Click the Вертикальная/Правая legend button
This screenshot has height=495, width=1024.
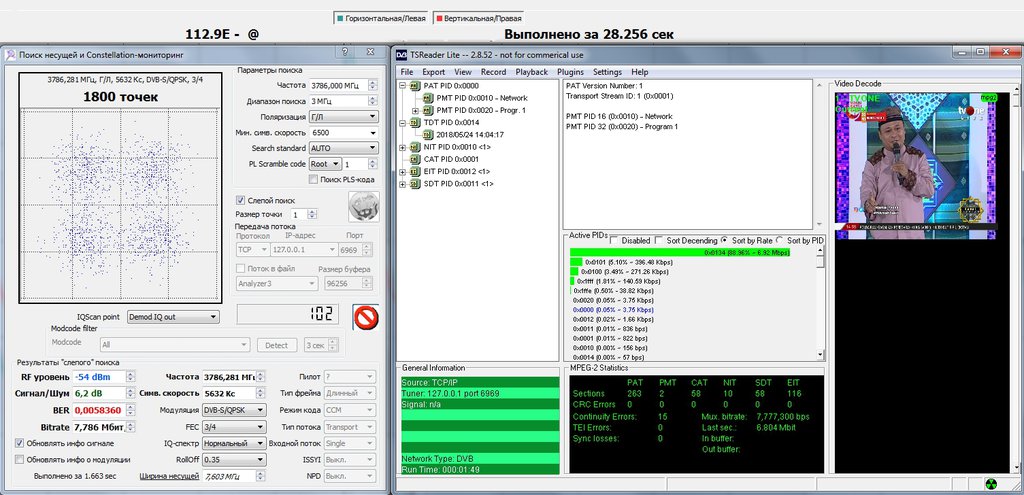pyautogui.click(x=476, y=18)
